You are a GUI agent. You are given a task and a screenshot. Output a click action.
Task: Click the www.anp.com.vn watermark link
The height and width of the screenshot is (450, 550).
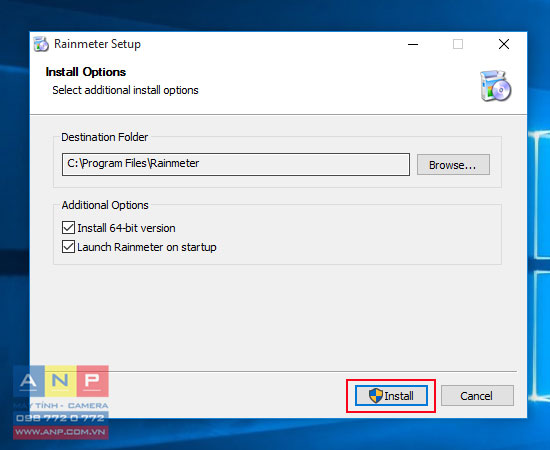[x=61, y=432]
